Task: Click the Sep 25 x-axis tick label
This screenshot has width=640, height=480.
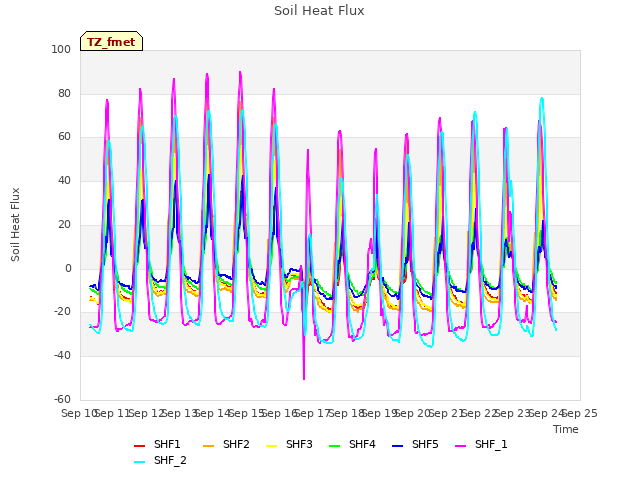Action: point(580,413)
